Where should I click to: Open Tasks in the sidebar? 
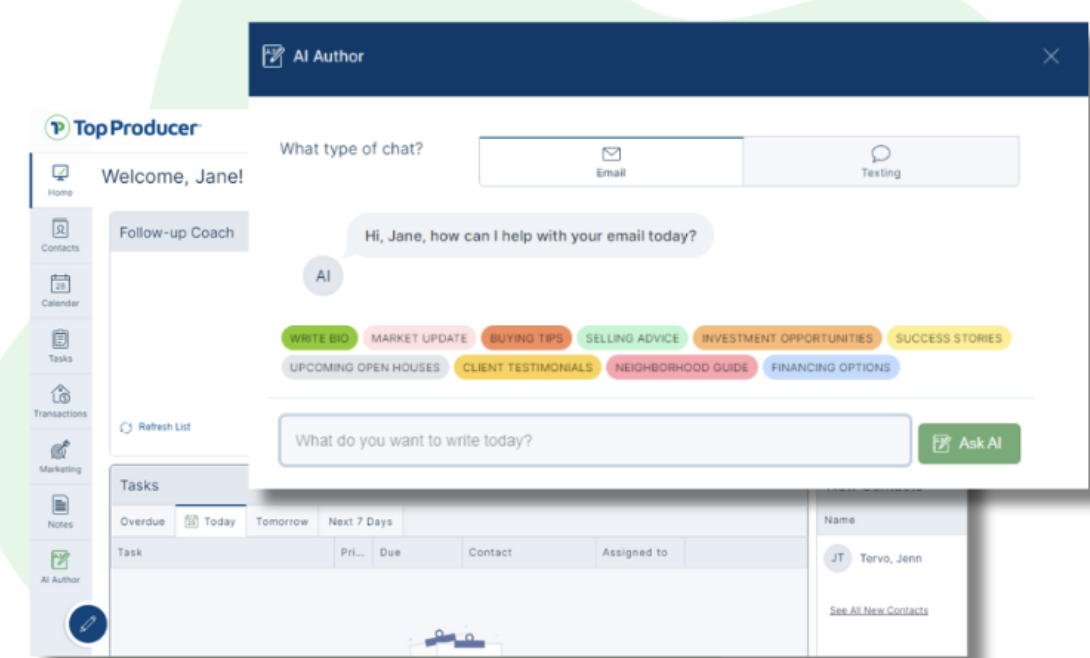(60, 346)
